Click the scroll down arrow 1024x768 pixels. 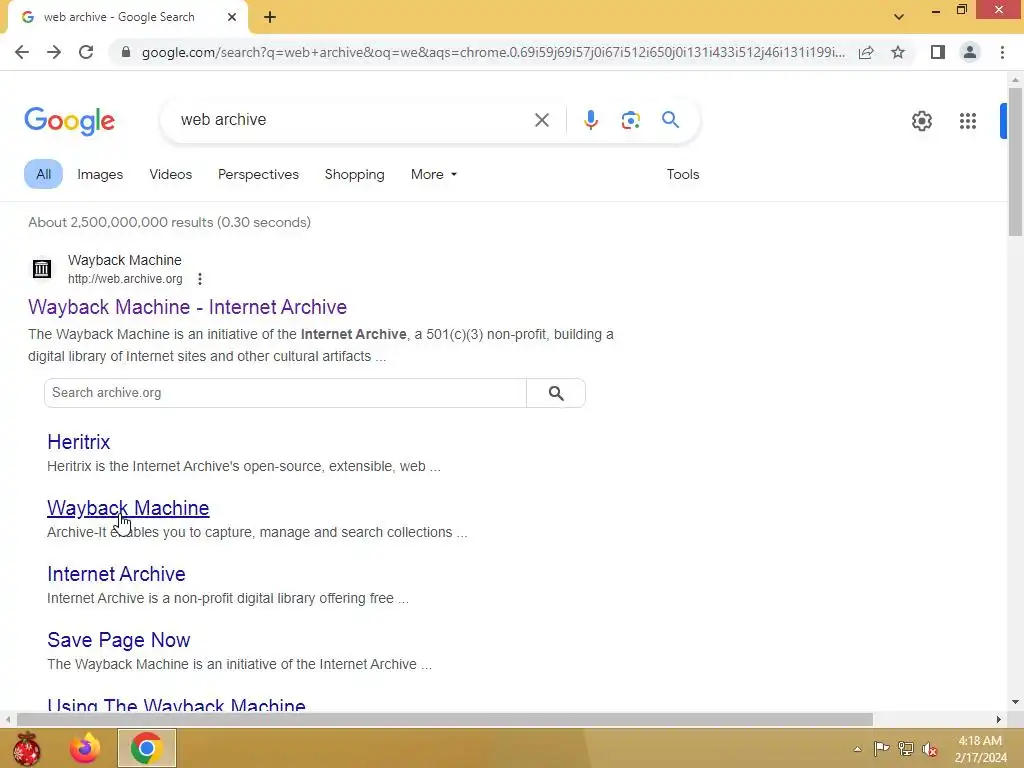pos(1014,703)
